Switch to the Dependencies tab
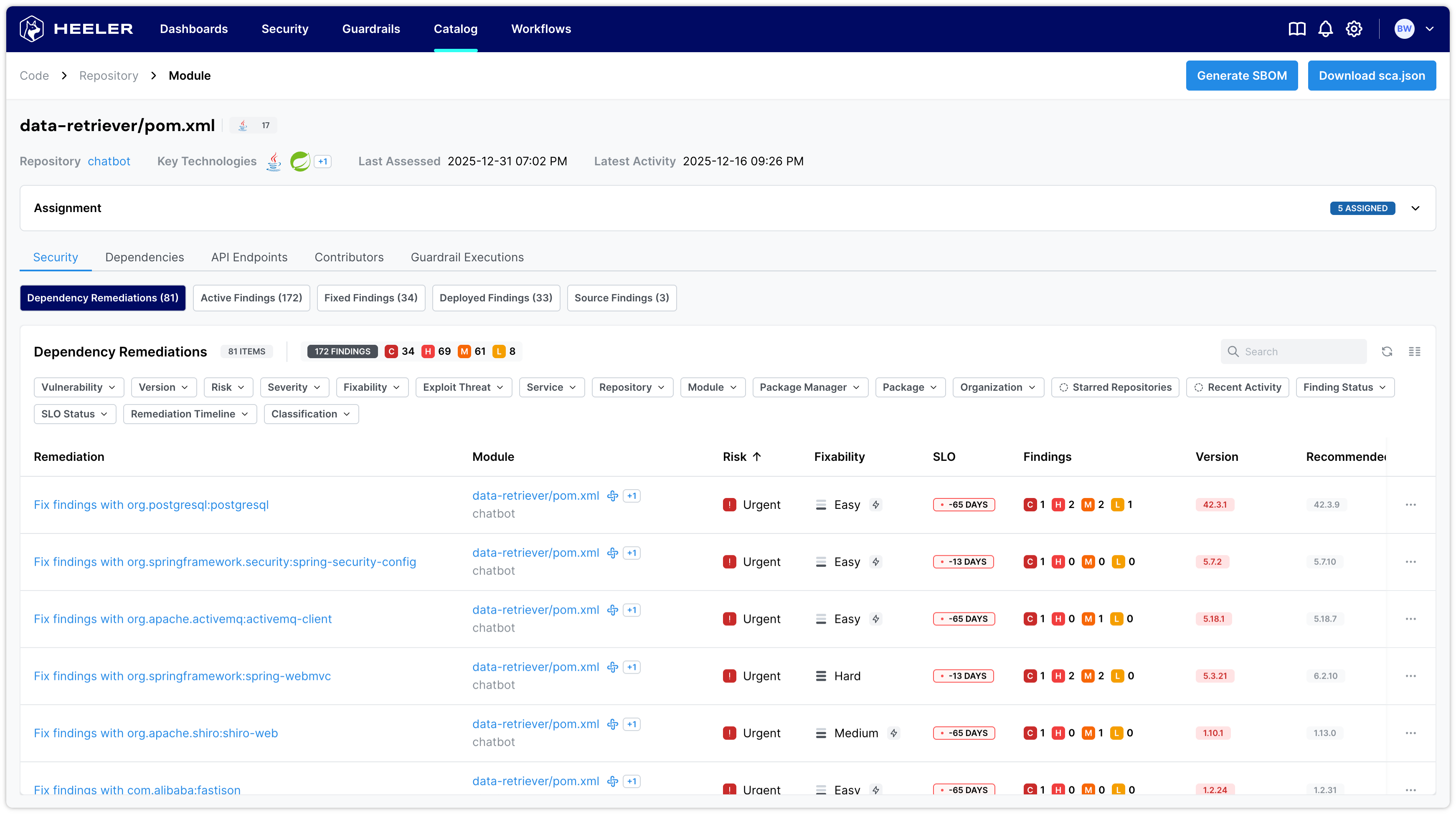1456x814 pixels. coord(145,257)
